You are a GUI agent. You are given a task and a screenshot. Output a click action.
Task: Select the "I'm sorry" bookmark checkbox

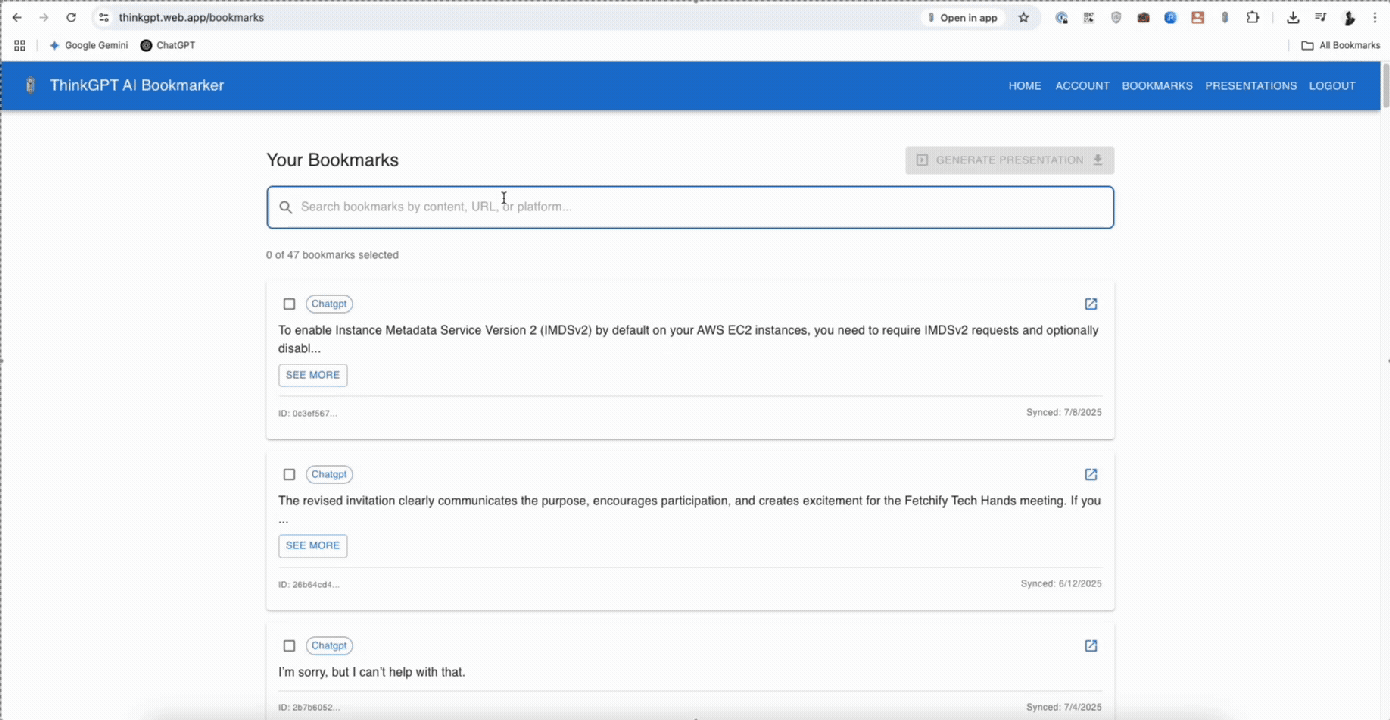[x=289, y=645]
